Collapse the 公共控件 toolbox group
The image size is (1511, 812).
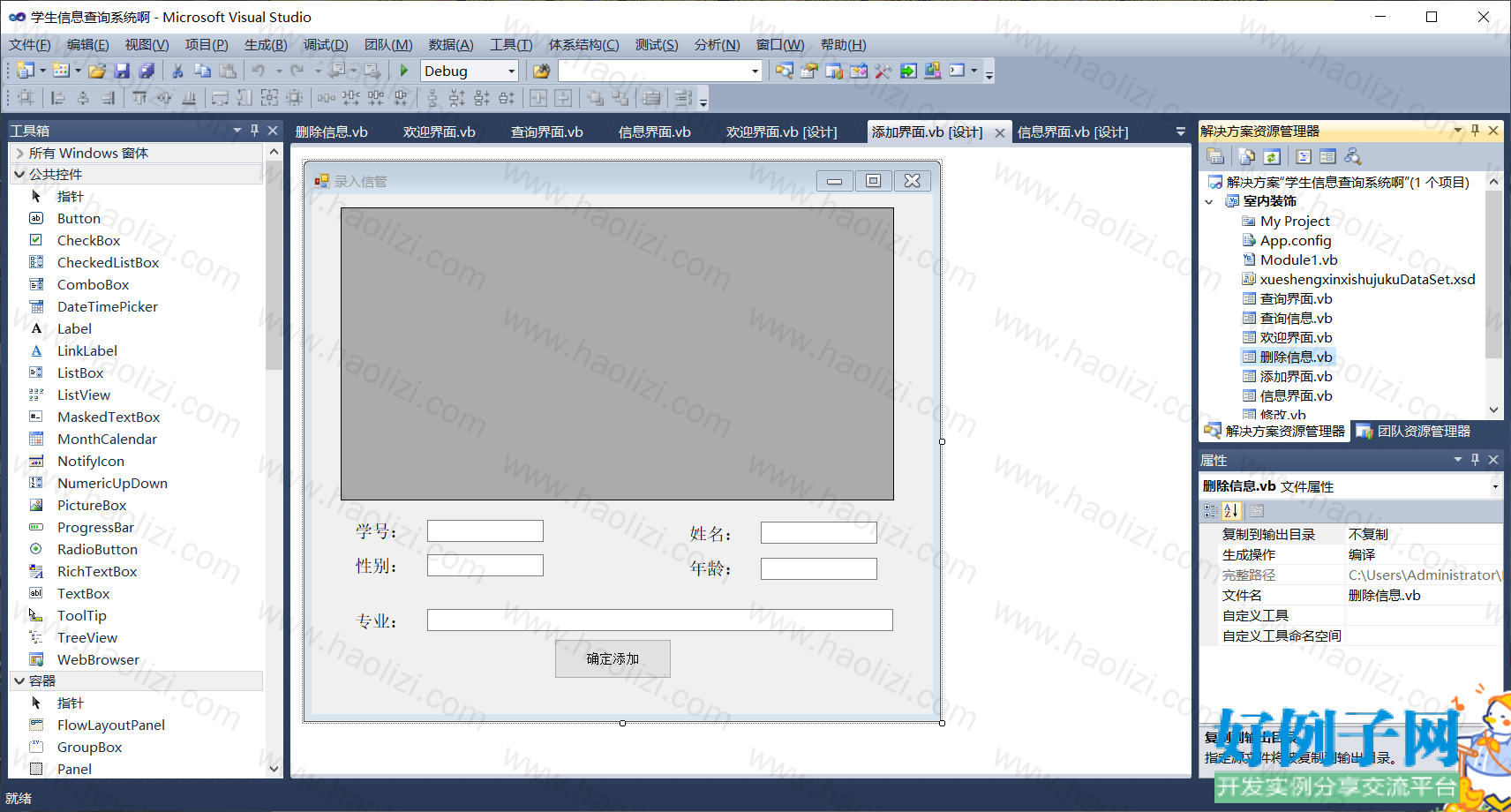pyautogui.click(x=19, y=174)
